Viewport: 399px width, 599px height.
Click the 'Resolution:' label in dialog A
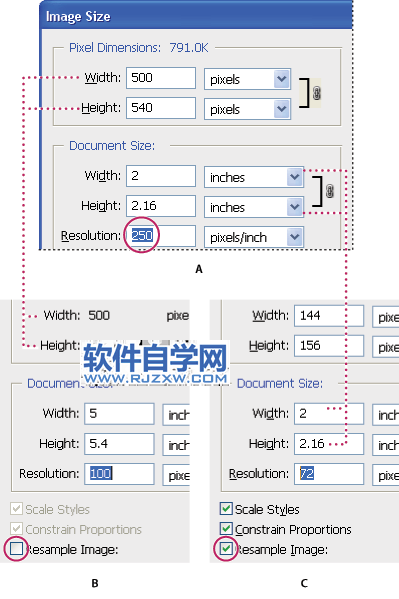[x=91, y=236]
